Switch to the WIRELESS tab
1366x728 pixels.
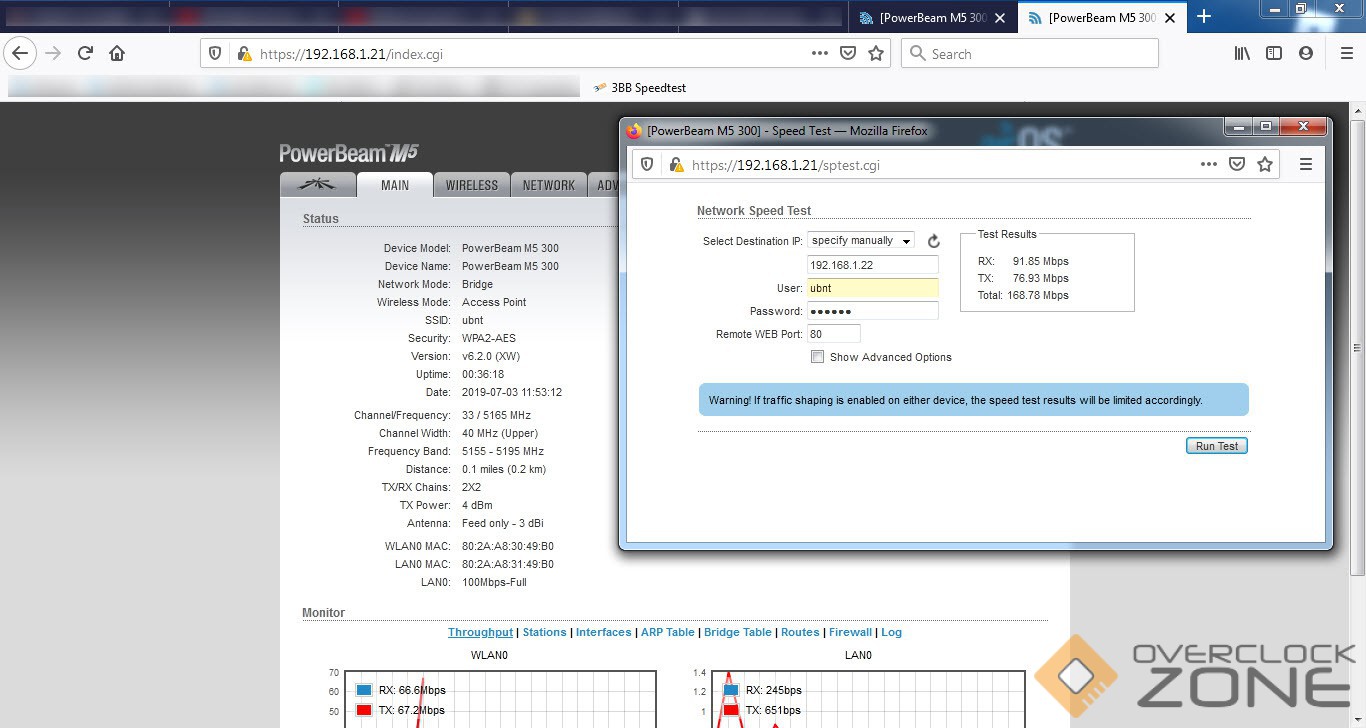pyautogui.click(x=472, y=185)
